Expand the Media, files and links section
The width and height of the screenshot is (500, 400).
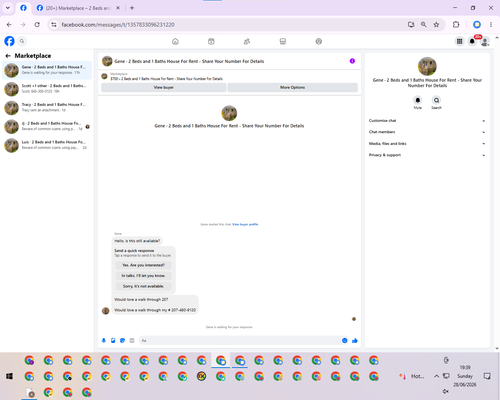coord(427,144)
